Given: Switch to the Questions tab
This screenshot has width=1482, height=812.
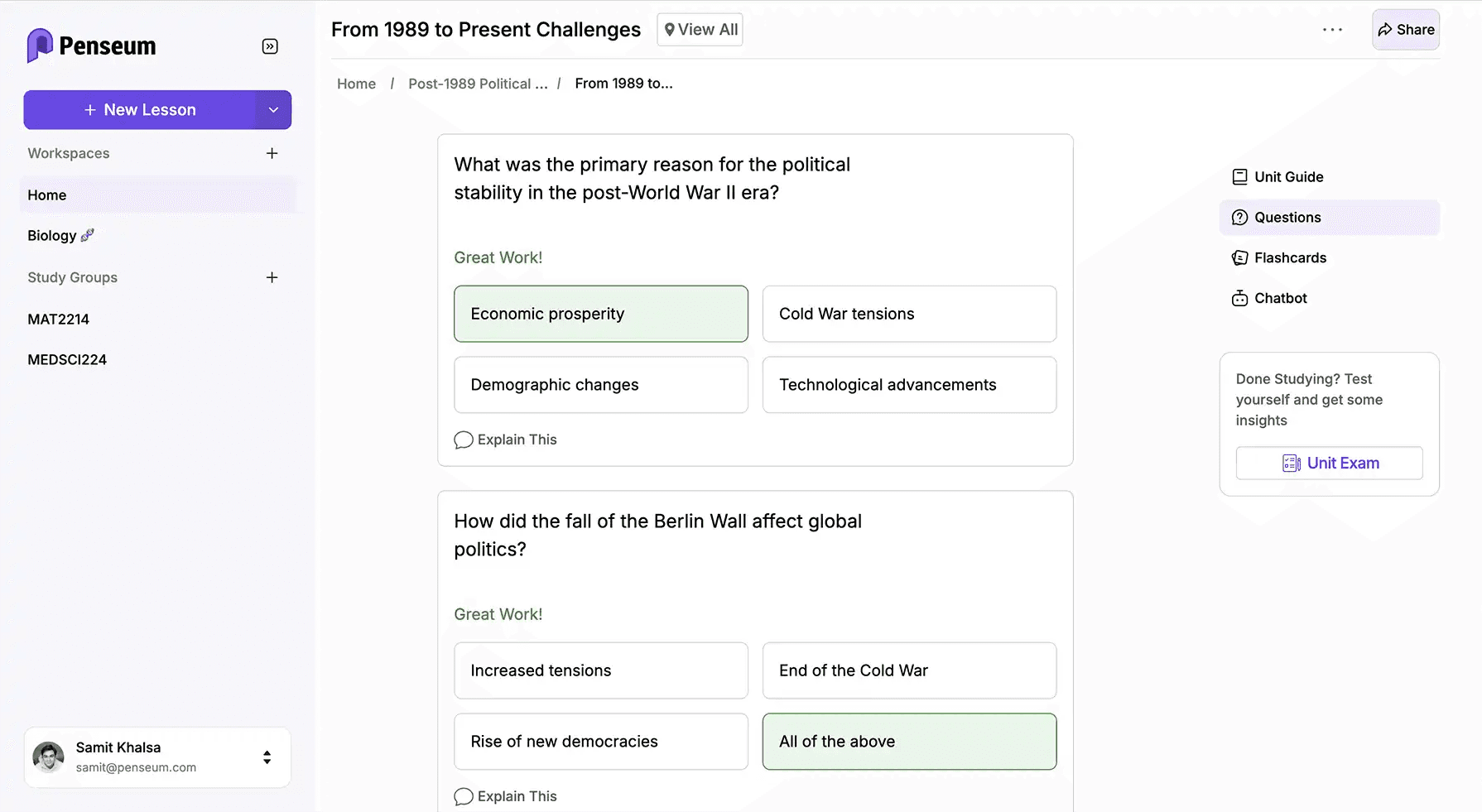Looking at the screenshot, I should 1287,217.
